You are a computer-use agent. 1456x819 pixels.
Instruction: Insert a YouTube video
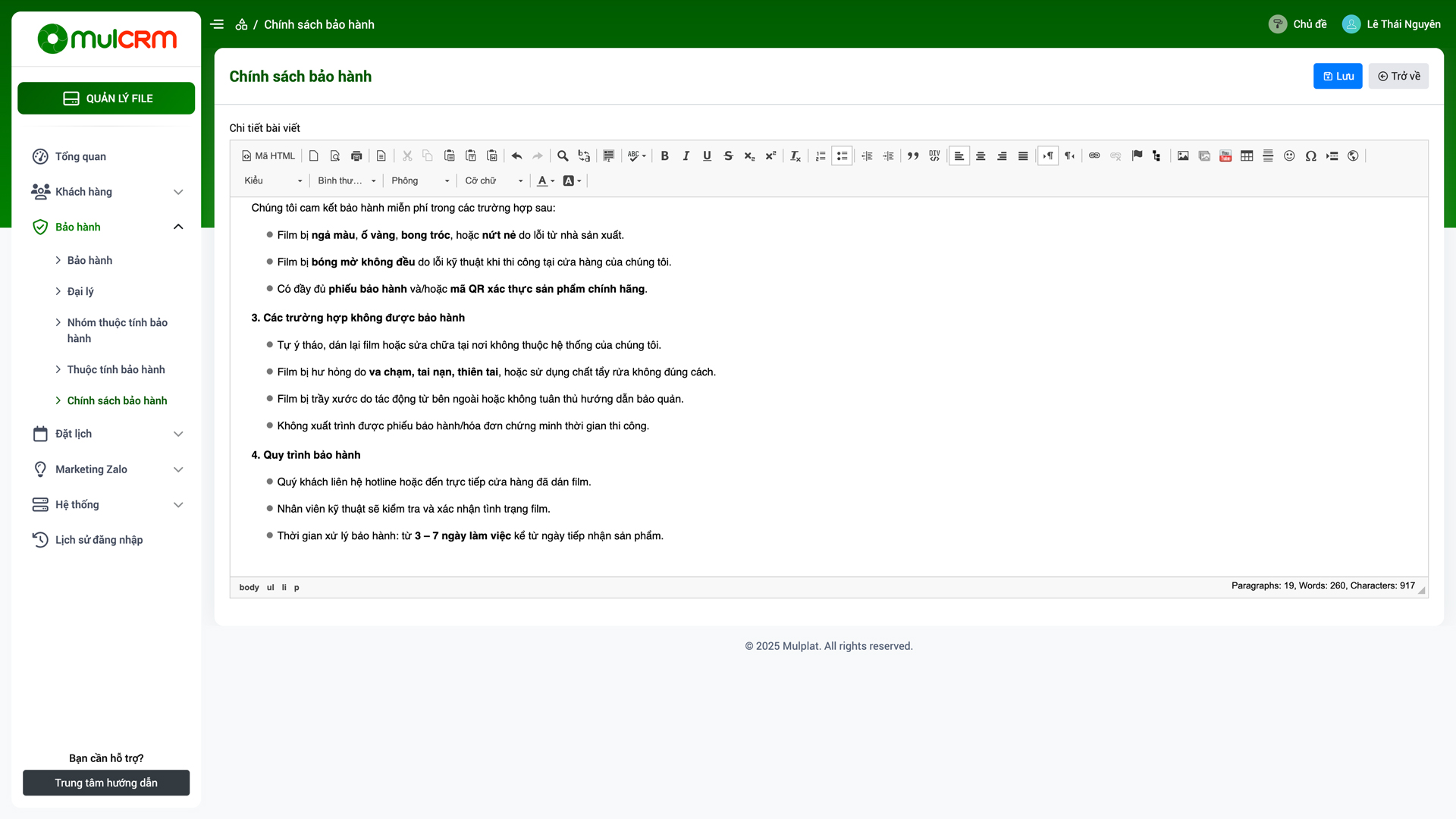point(1225,156)
